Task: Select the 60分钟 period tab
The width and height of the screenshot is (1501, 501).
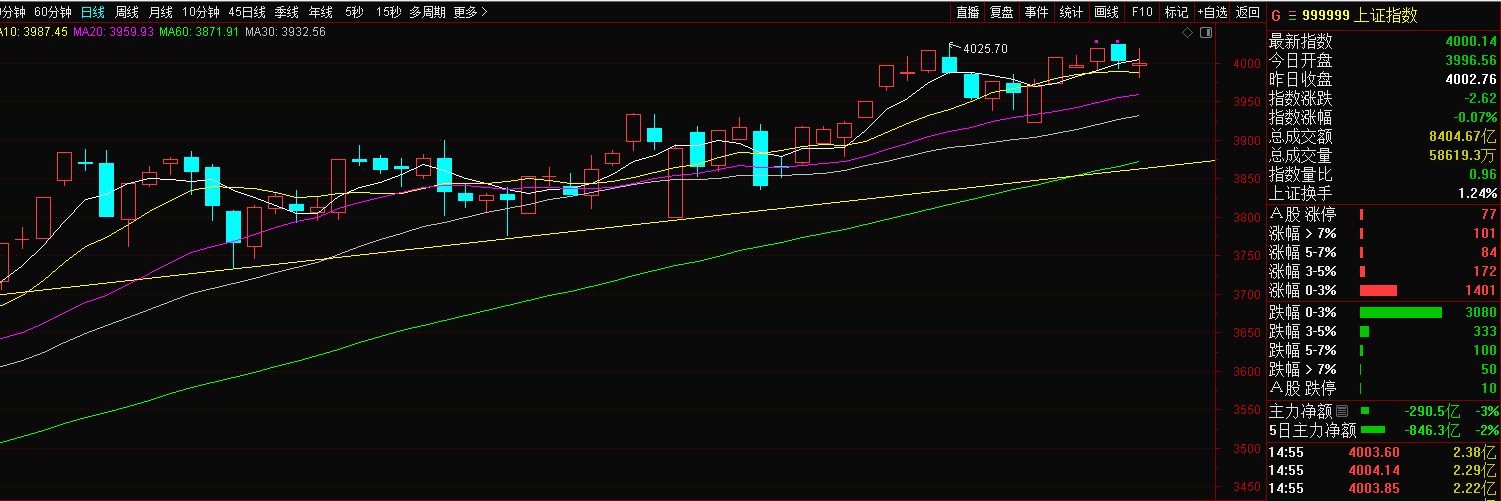Action: coord(52,12)
